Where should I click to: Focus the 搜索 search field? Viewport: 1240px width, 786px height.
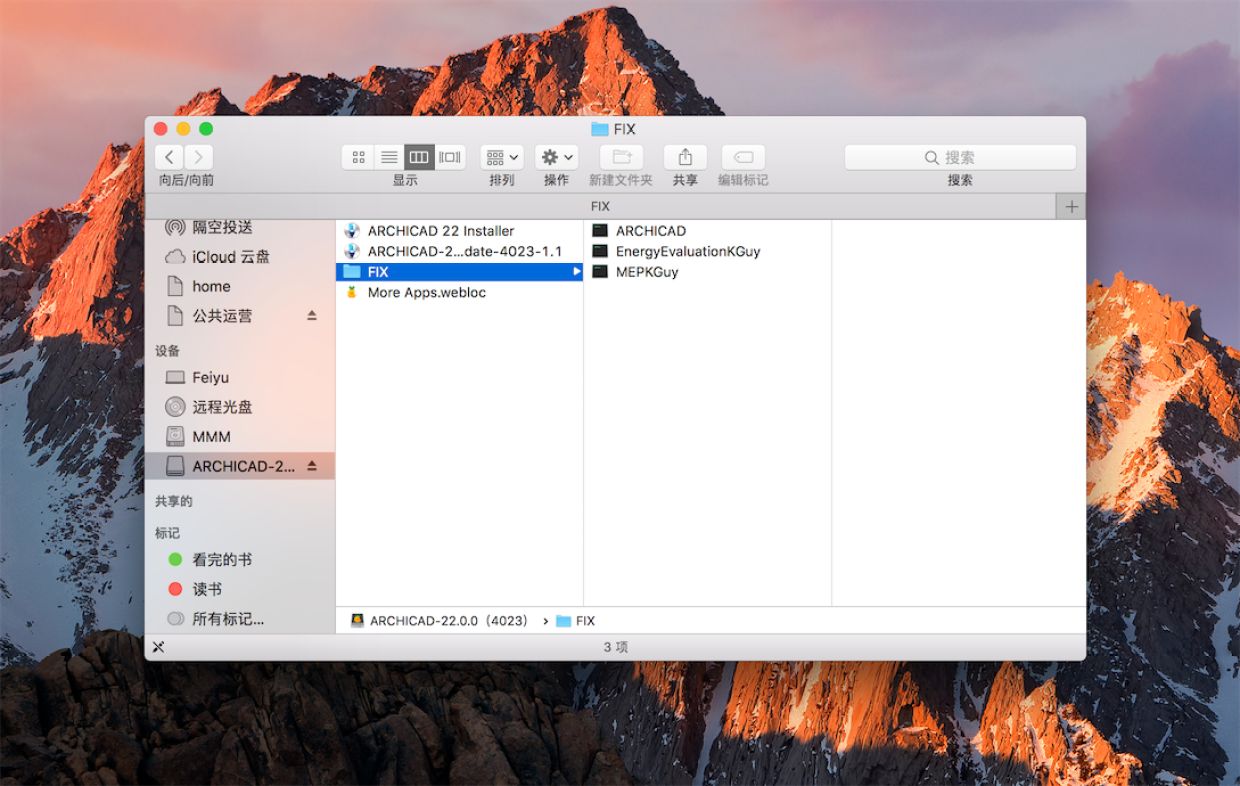[x=960, y=157]
